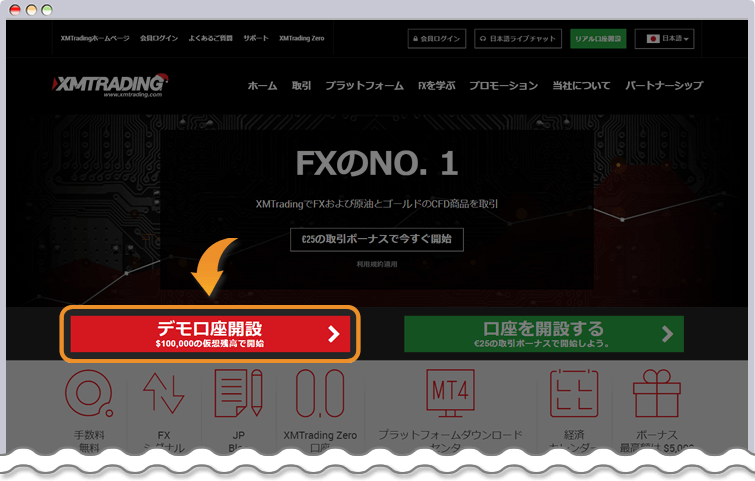Click the €25の取引ボーナスで今すぐ開始 button

(x=377, y=239)
